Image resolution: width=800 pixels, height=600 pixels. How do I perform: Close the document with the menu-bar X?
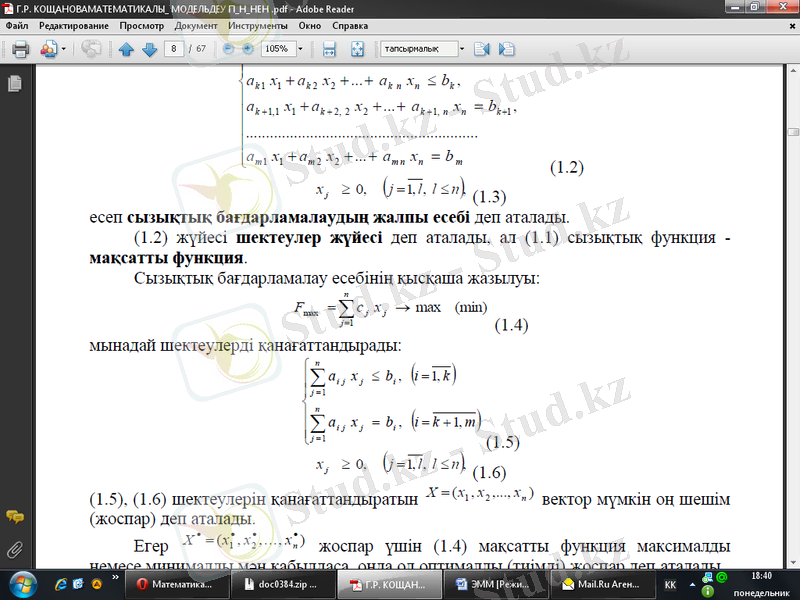[x=792, y=26]
